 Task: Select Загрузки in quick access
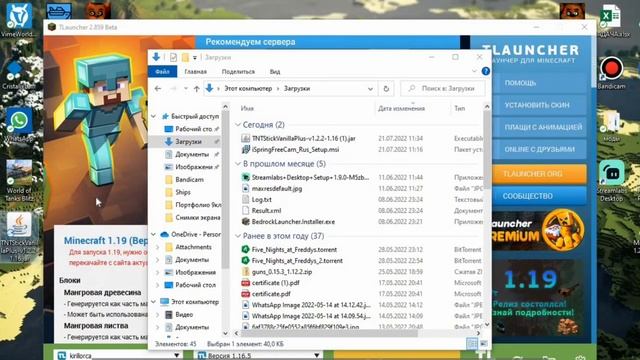coord(188,142)
